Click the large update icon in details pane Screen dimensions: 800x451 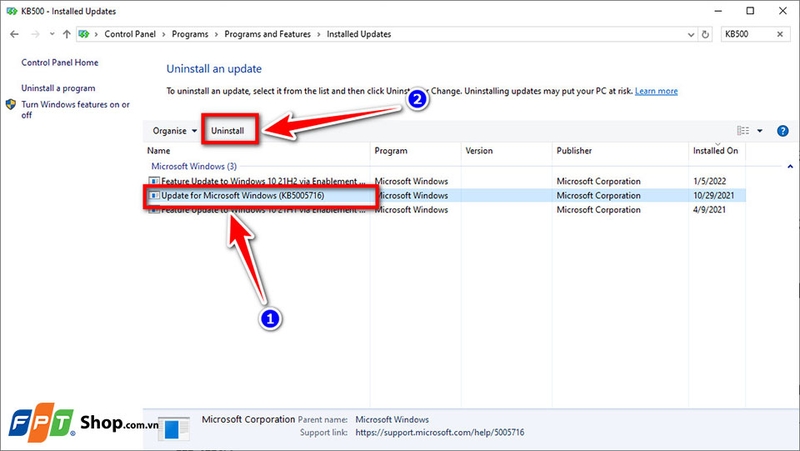coord(173,429)
